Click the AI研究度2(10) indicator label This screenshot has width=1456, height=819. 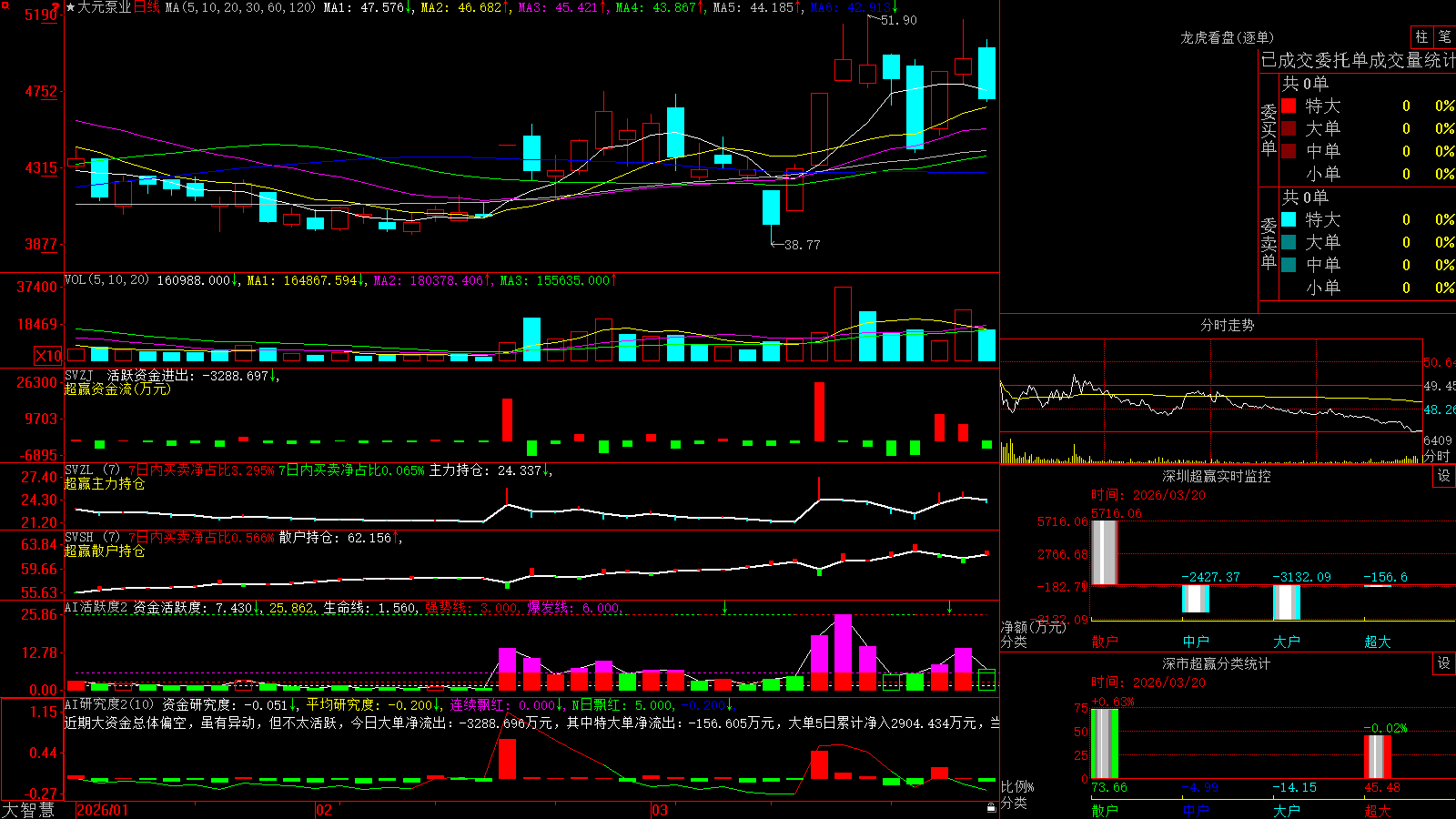click(x=109, y=704)
